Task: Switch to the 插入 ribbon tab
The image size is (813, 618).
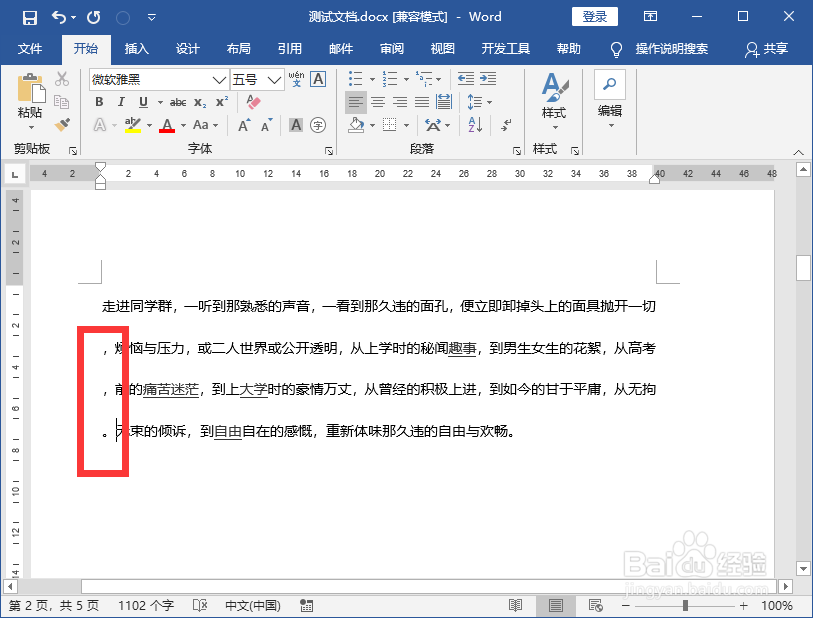Action: 136,47
